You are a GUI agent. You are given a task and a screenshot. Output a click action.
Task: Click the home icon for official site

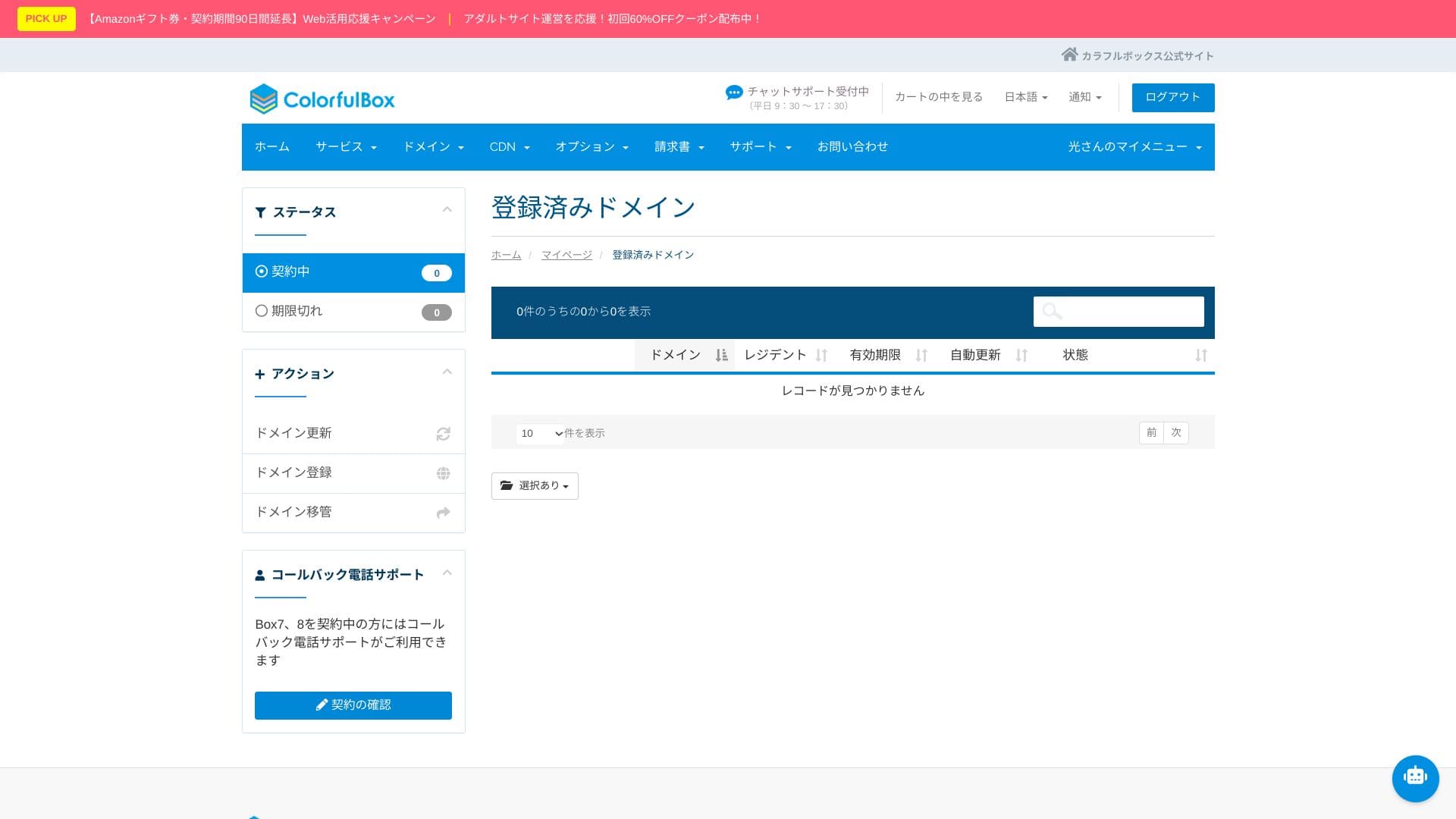click(x=1069, y=55)
